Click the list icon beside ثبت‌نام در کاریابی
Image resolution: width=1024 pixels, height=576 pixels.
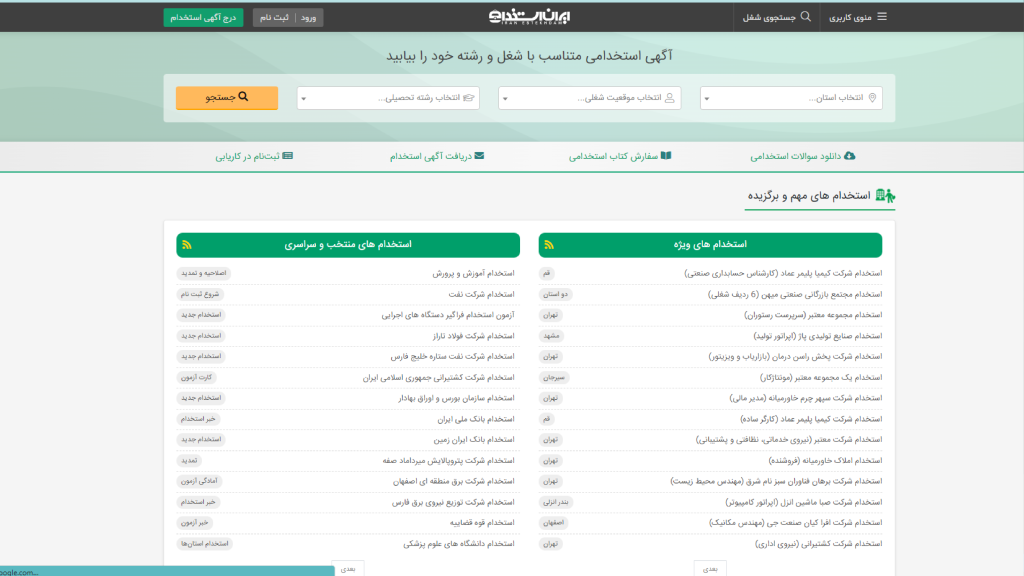pos(287,155)
